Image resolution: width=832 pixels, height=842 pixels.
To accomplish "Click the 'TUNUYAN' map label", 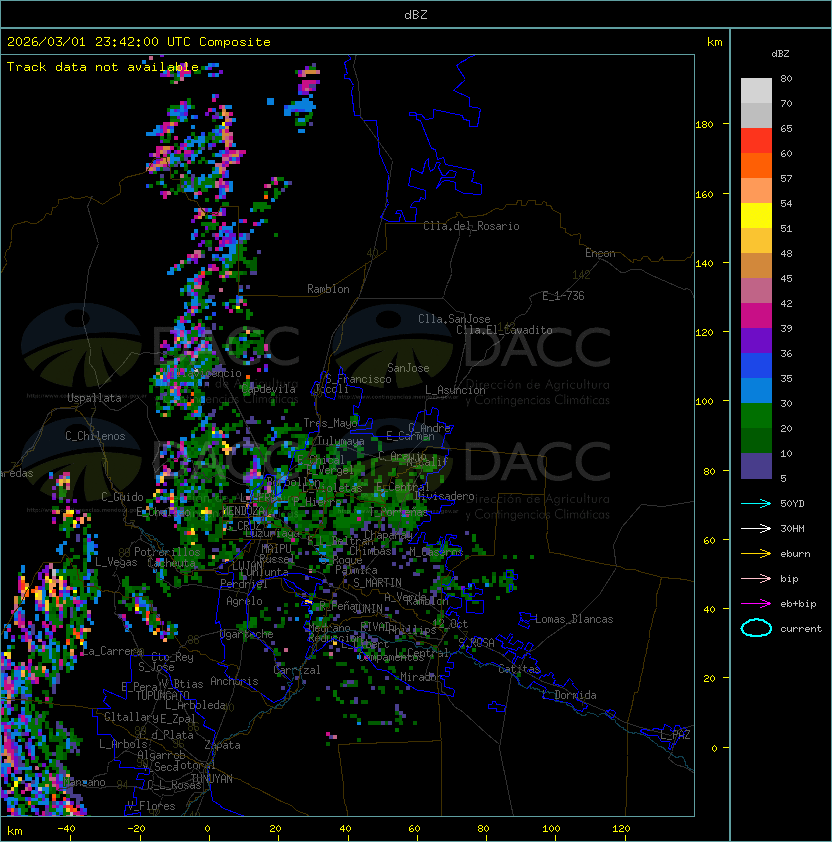I will pyautogui.click(x=212, y=779).
